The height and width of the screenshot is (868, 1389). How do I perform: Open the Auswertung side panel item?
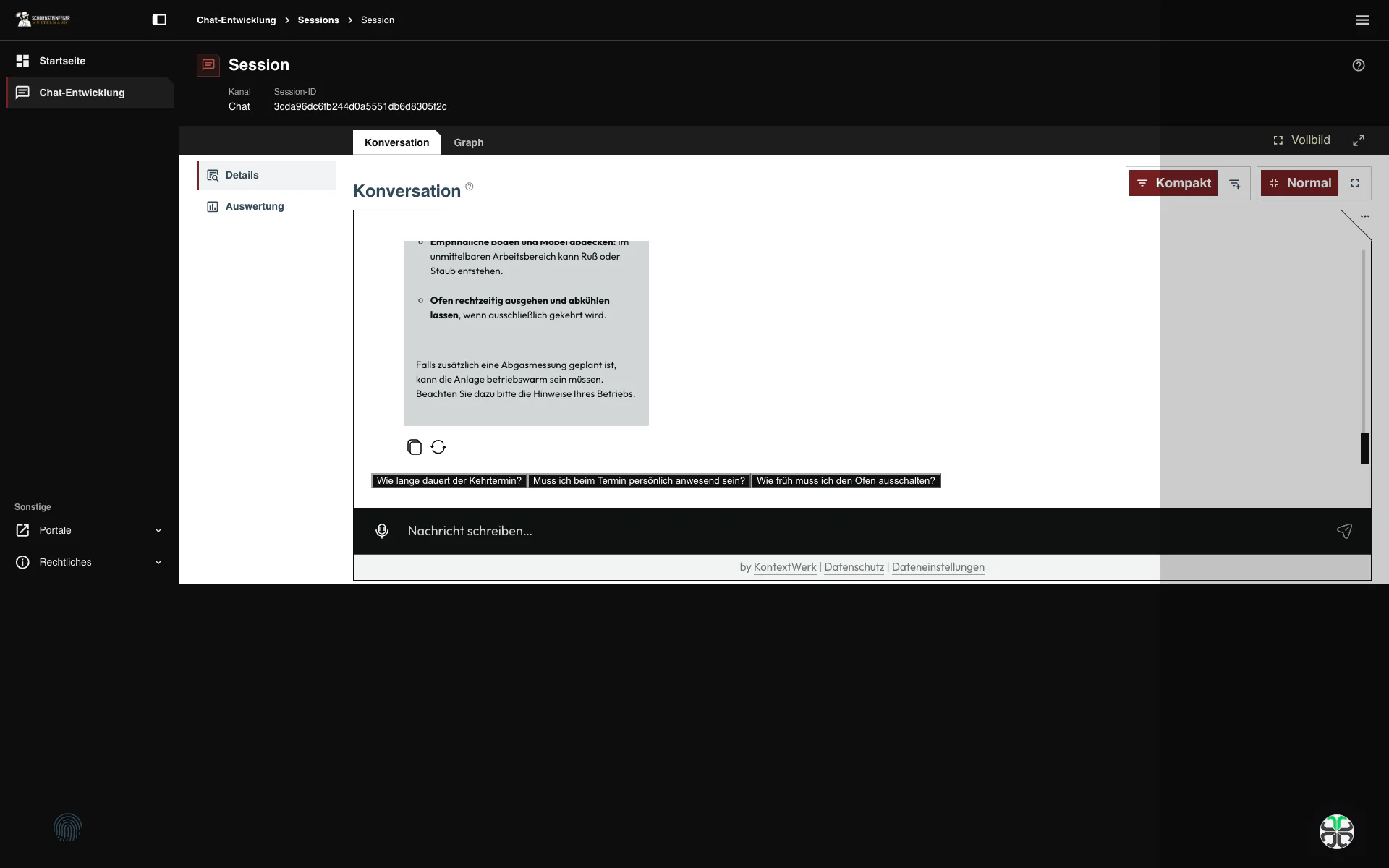coord(266,206)
